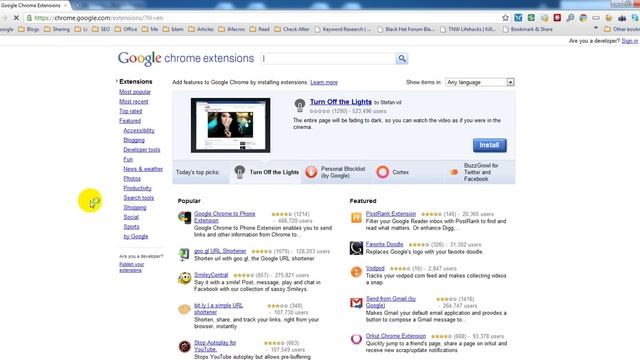Viewport: 640px width, 360px height.
Task: Stop page loading with the X button
Action: 16,18
